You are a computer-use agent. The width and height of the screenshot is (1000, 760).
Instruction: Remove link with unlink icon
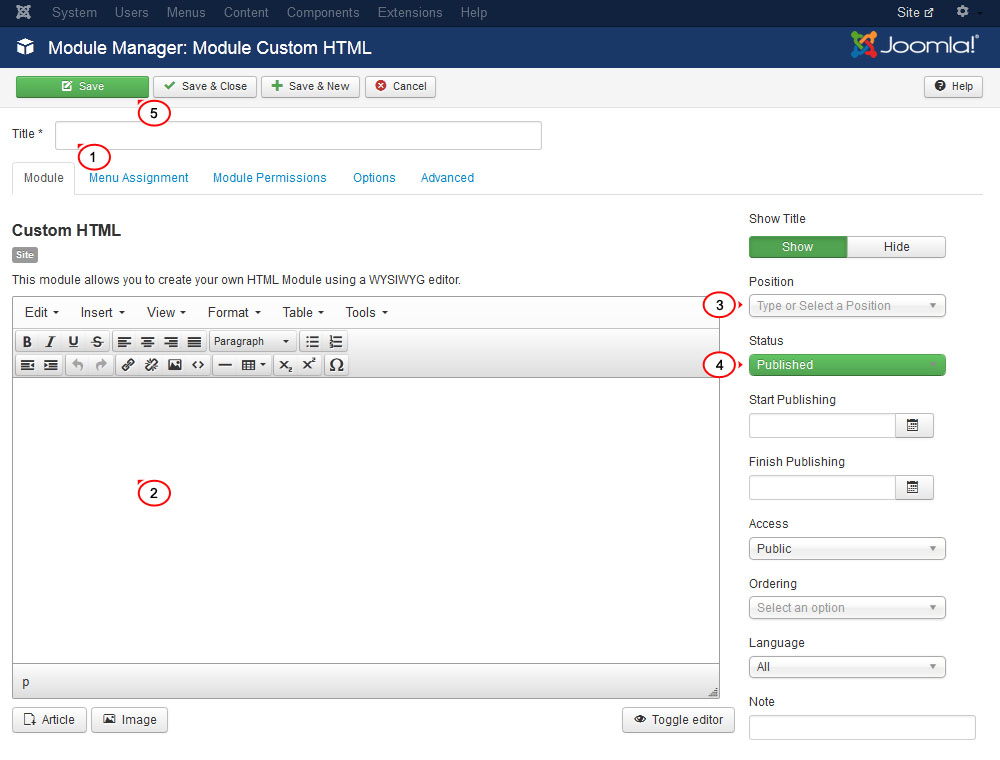pos(151,365)
